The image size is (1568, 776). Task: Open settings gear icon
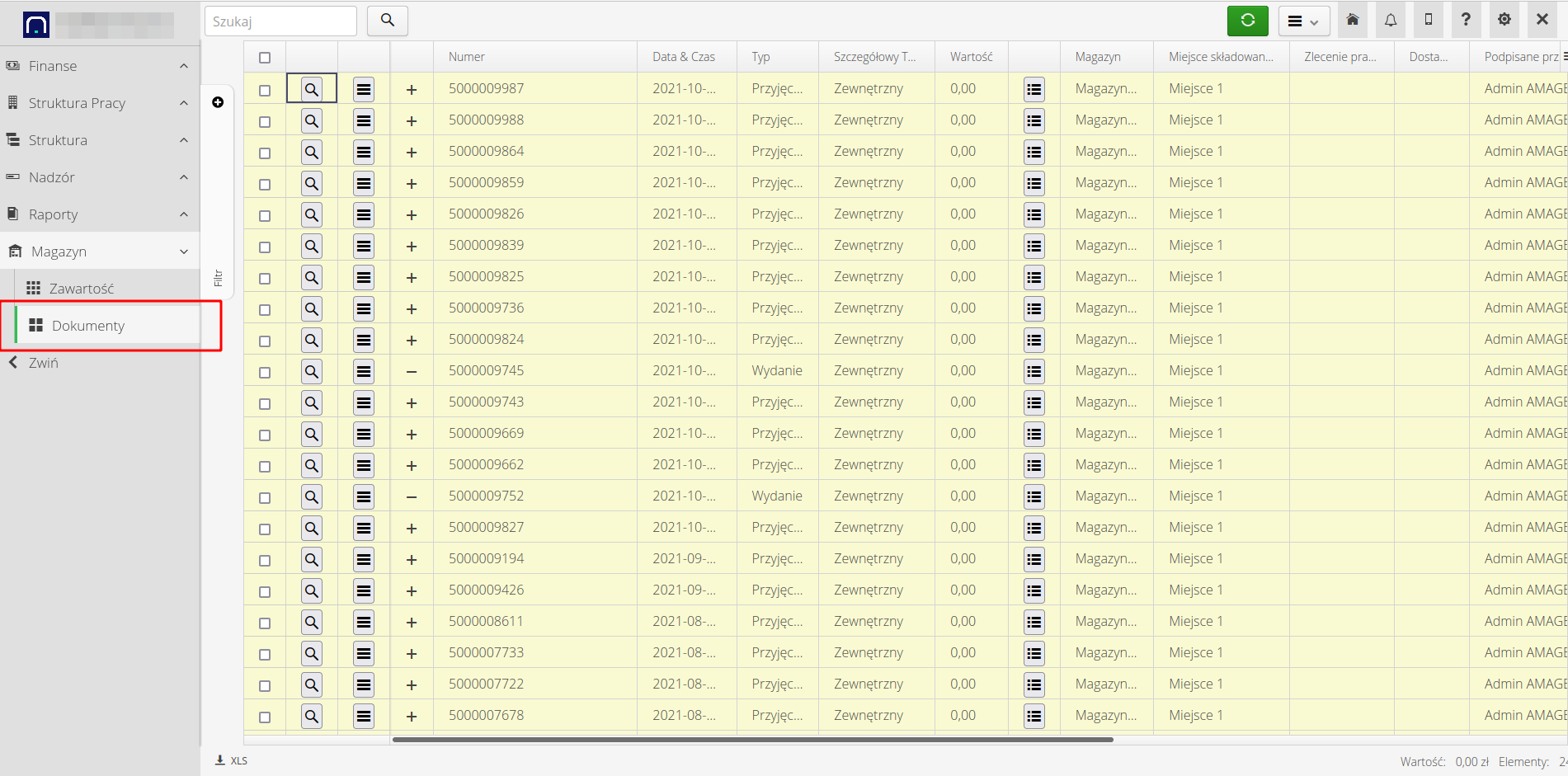[x=1504, y=21]
